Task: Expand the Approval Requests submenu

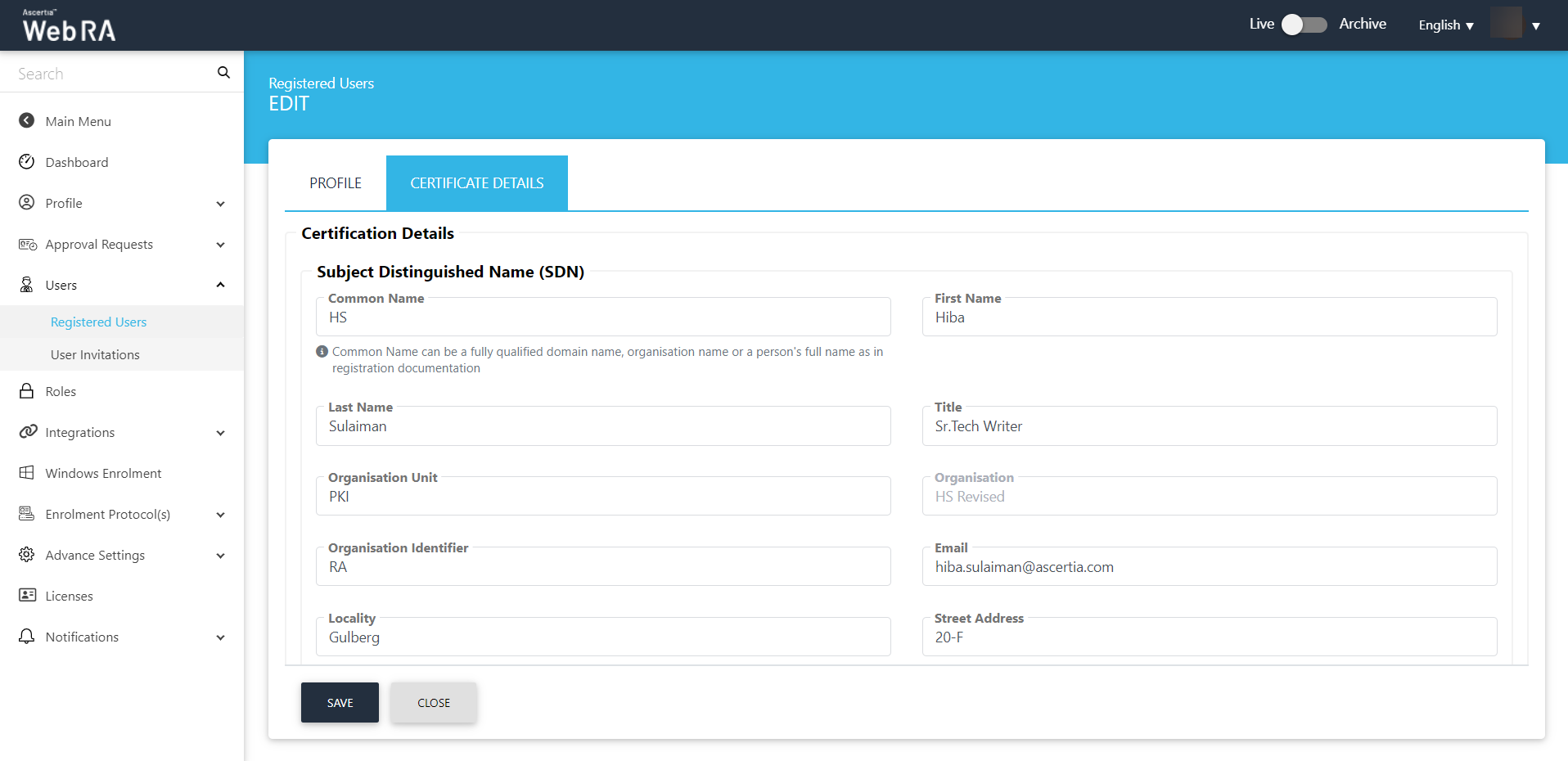Action: click(x=220, y=245)
